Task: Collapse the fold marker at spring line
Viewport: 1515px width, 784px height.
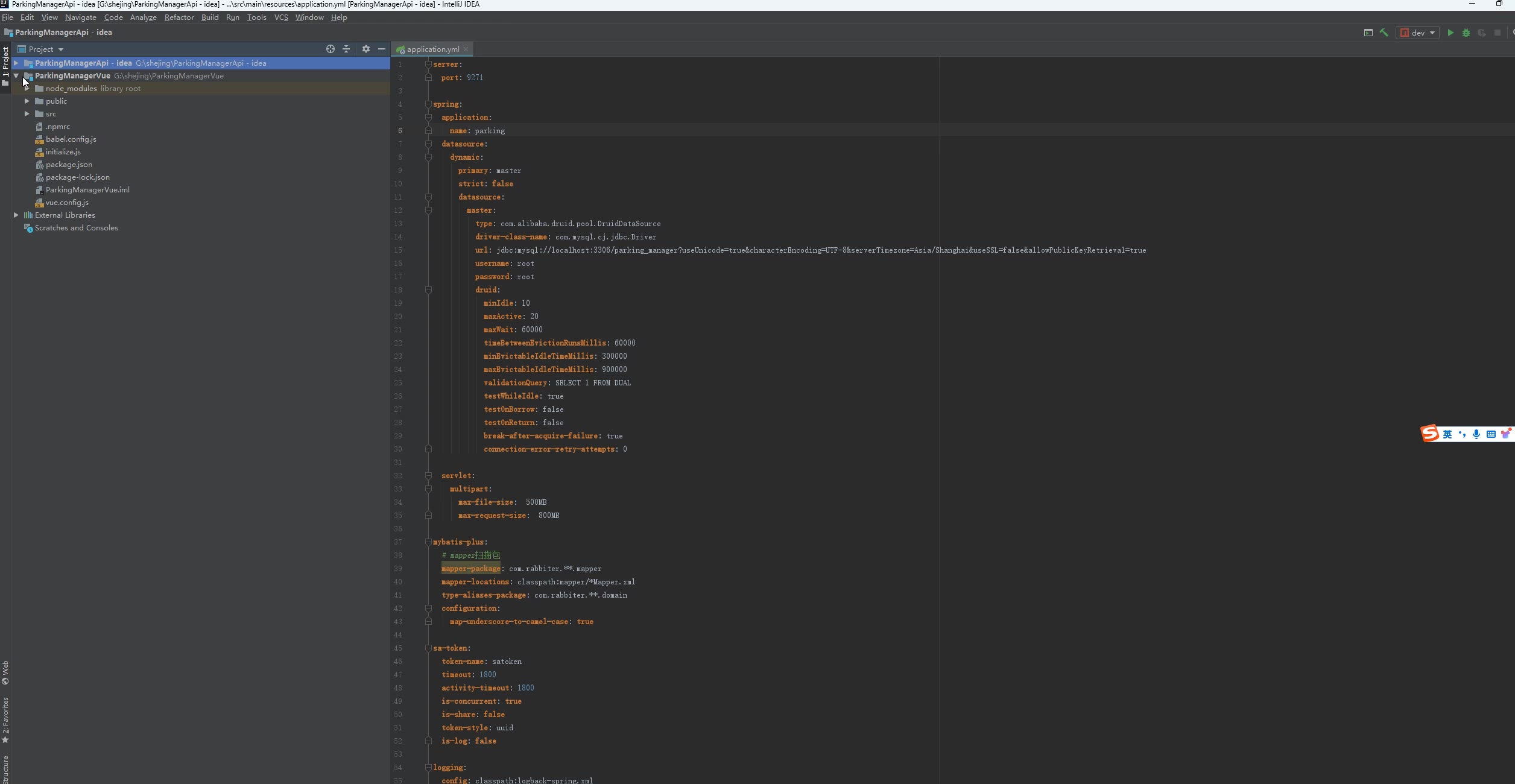Action: coord(428,104)
